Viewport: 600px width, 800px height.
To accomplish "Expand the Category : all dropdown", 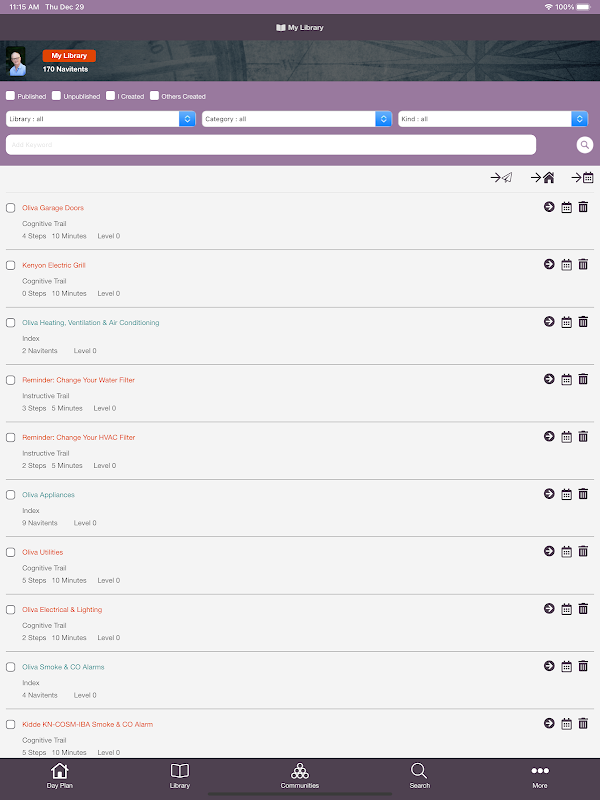I will click(297, 119).
